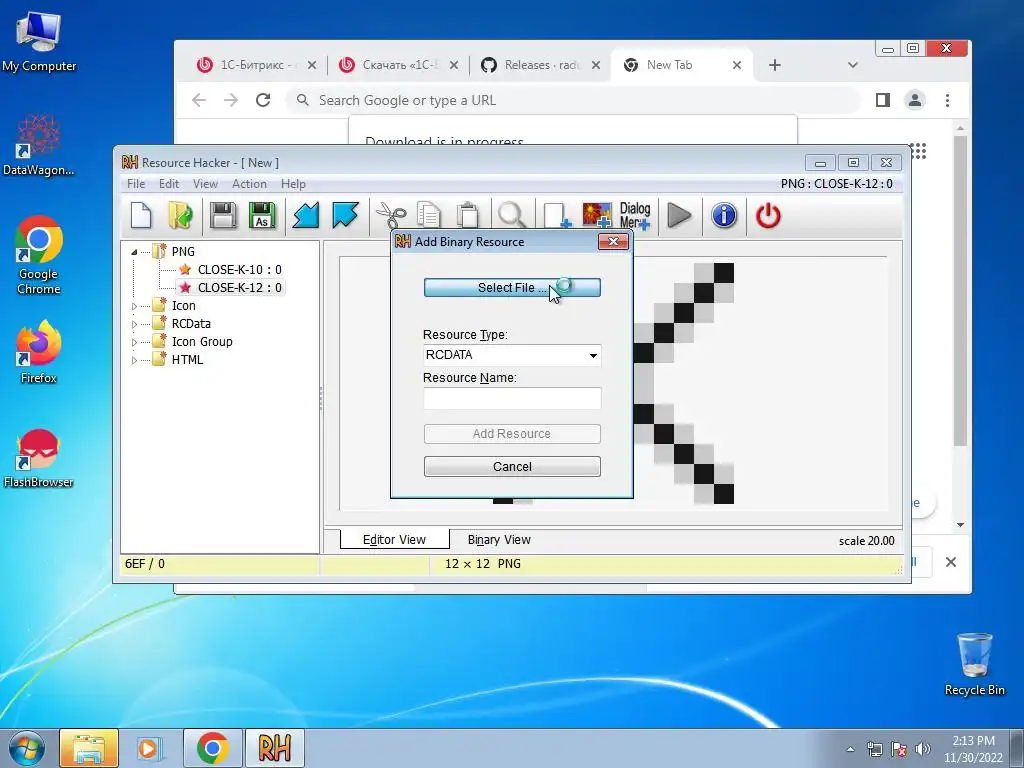This screenshot has width=1024, height=768.
Task: Click the Cancel button in dialog
Action: [x=512, y=466]
